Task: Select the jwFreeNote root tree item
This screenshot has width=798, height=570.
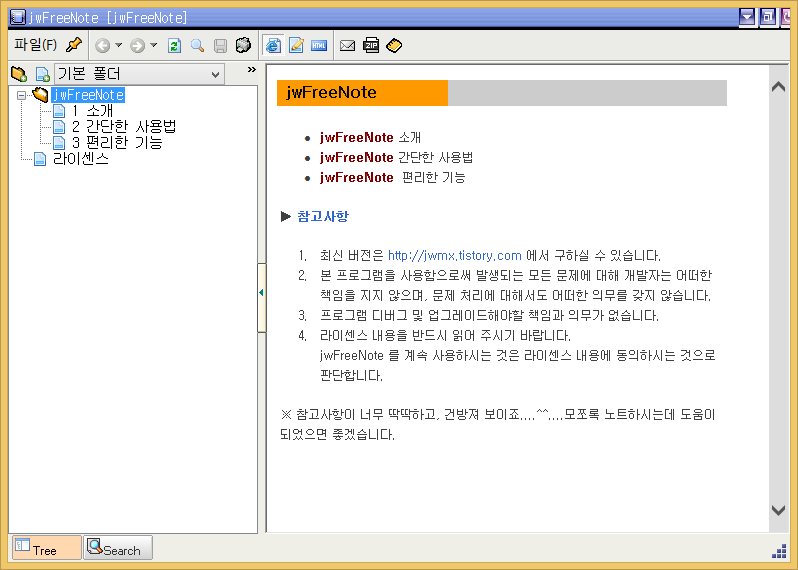Action: 88,95
